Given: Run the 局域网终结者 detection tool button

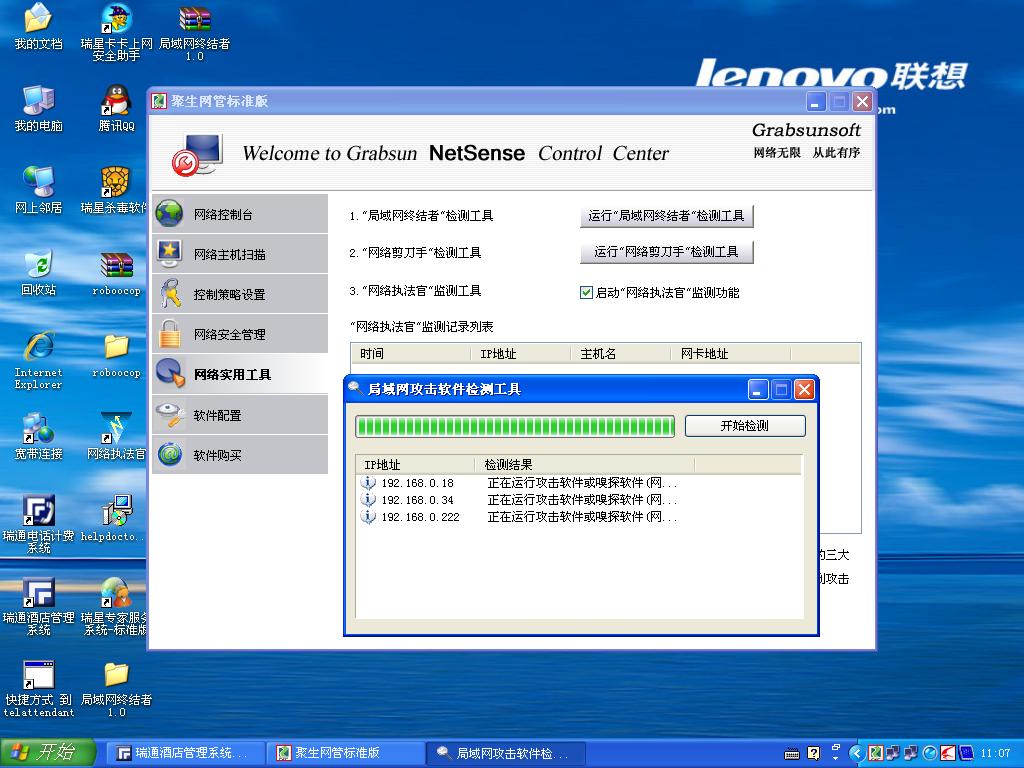Looking at the screenshot, I should [x=666, y=216].
